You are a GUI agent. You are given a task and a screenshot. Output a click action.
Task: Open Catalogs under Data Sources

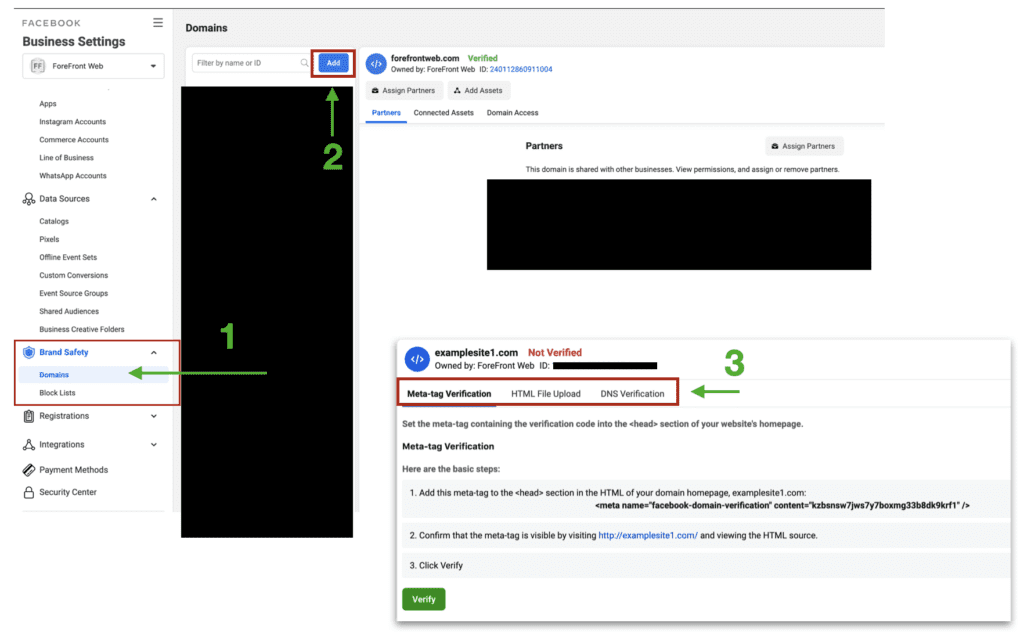[x=54, y=221]
